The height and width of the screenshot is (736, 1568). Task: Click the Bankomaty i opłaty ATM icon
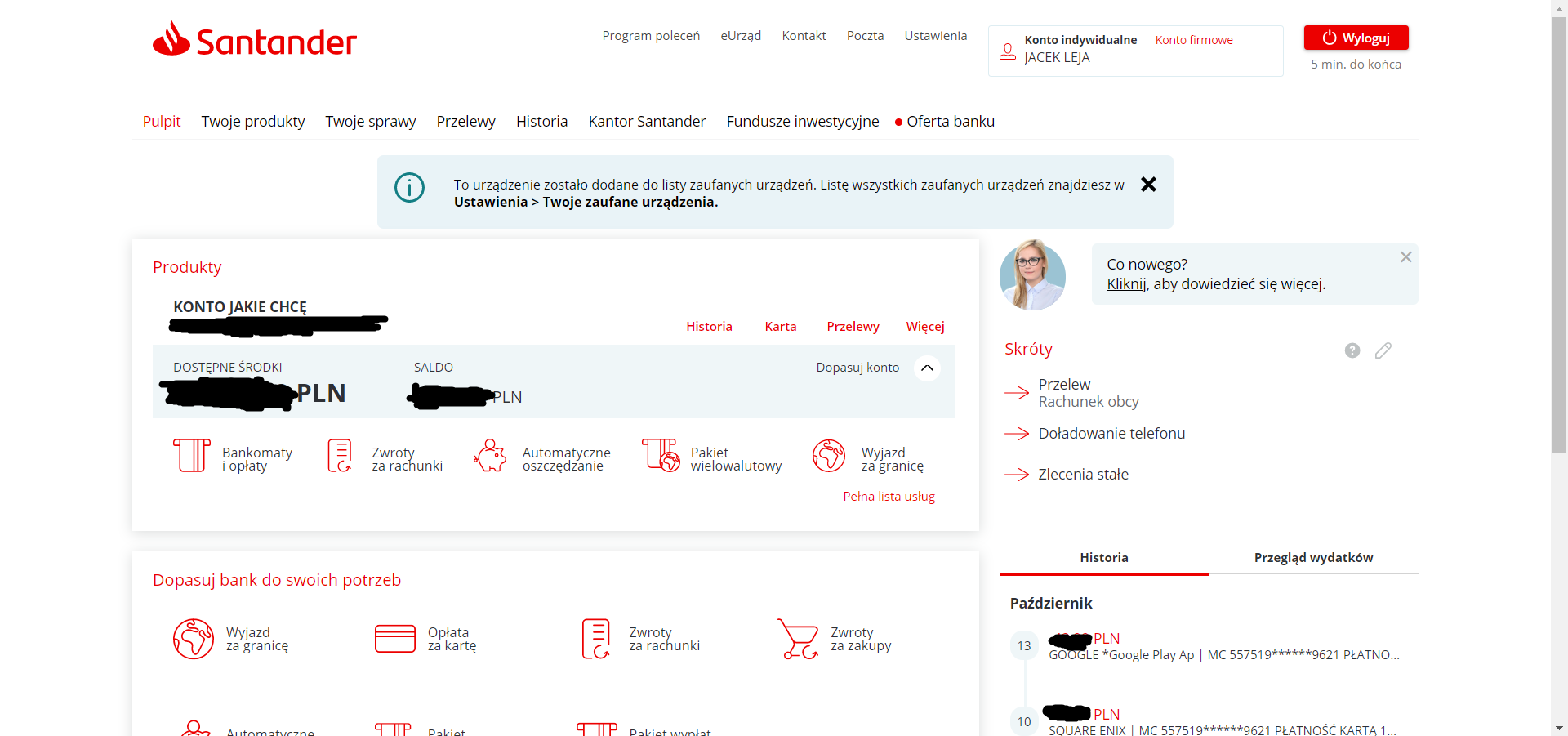[192, 456]
